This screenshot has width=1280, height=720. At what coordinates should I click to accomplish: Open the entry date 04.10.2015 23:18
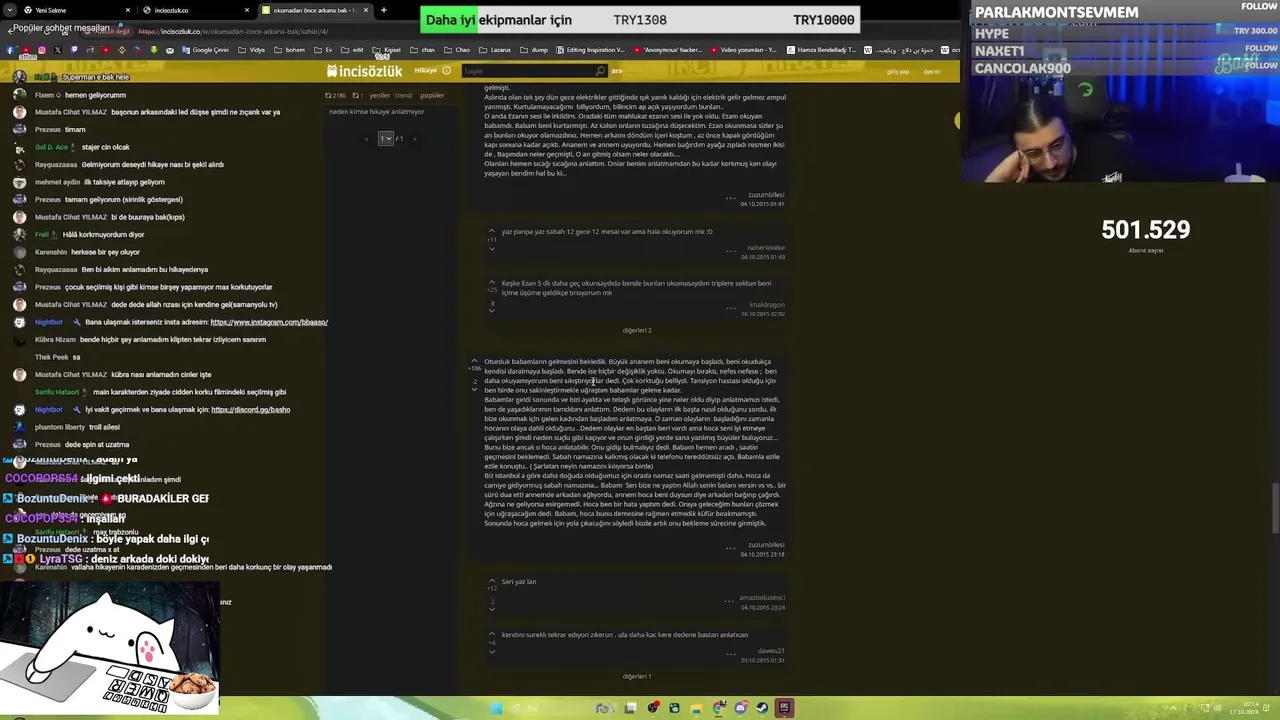point(762,554)
